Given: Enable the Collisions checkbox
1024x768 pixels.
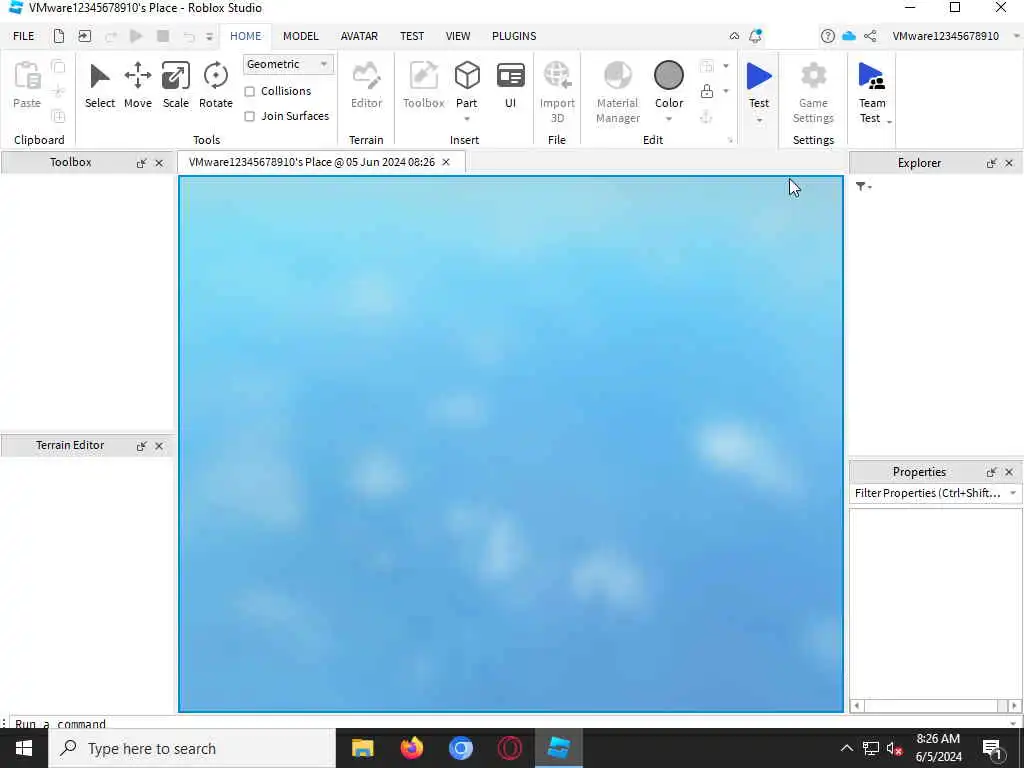Looking at the screenshot, I should pyautogui.click(x=249, y=91).
